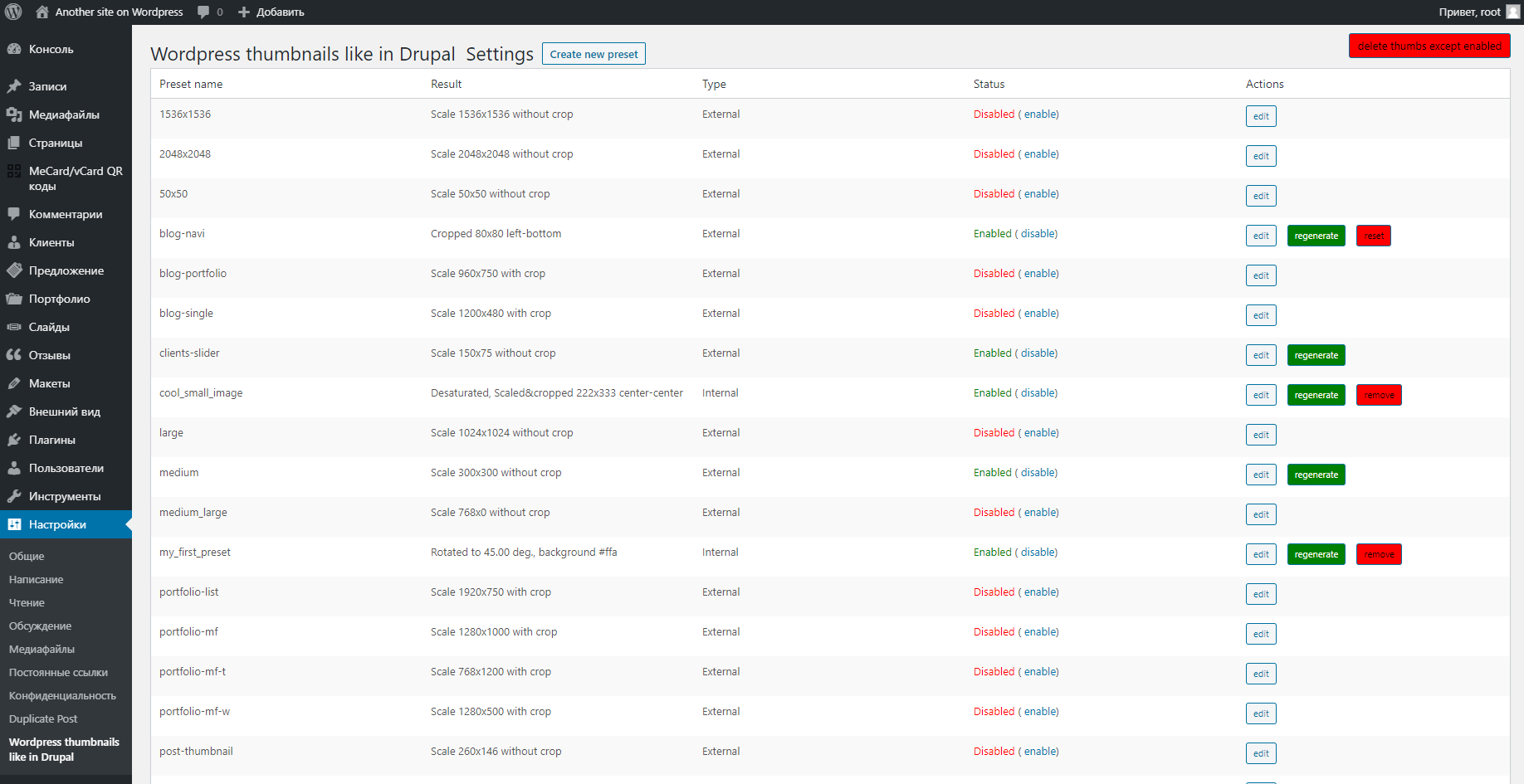Expand the Внешний вид menu
This screenshot has width=1524, height=784.
[64, 411]
